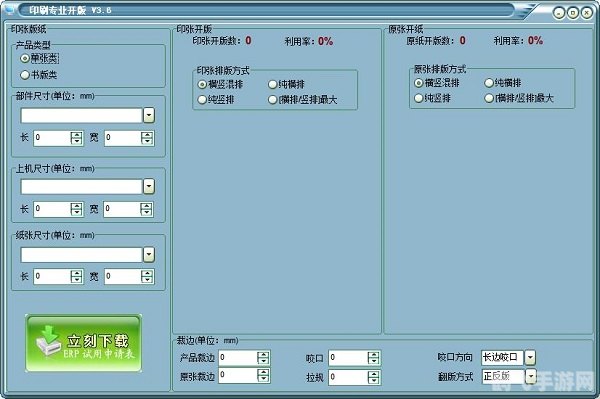
Task: Decrease the 纸张尺寸 宽 spinner
Action: coord(147,280)
